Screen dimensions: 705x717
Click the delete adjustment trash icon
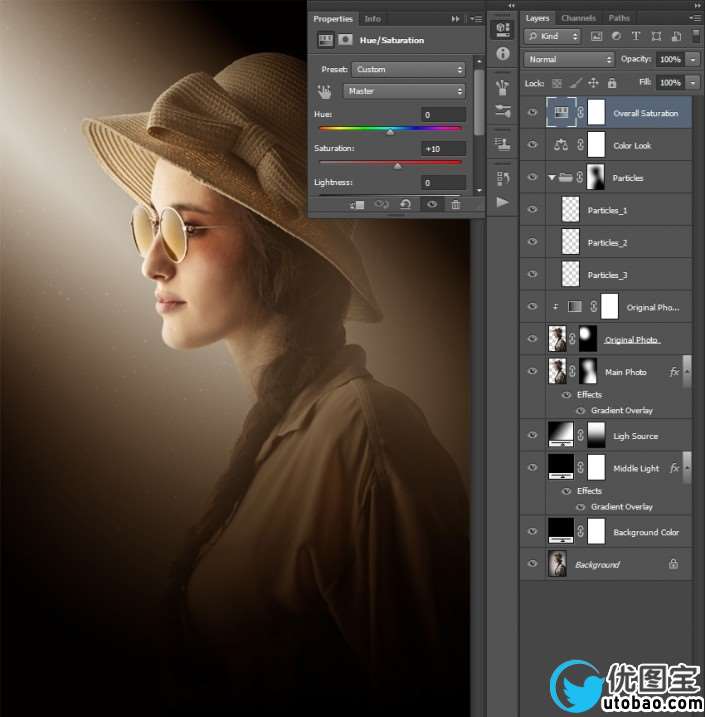pos(456,204)
